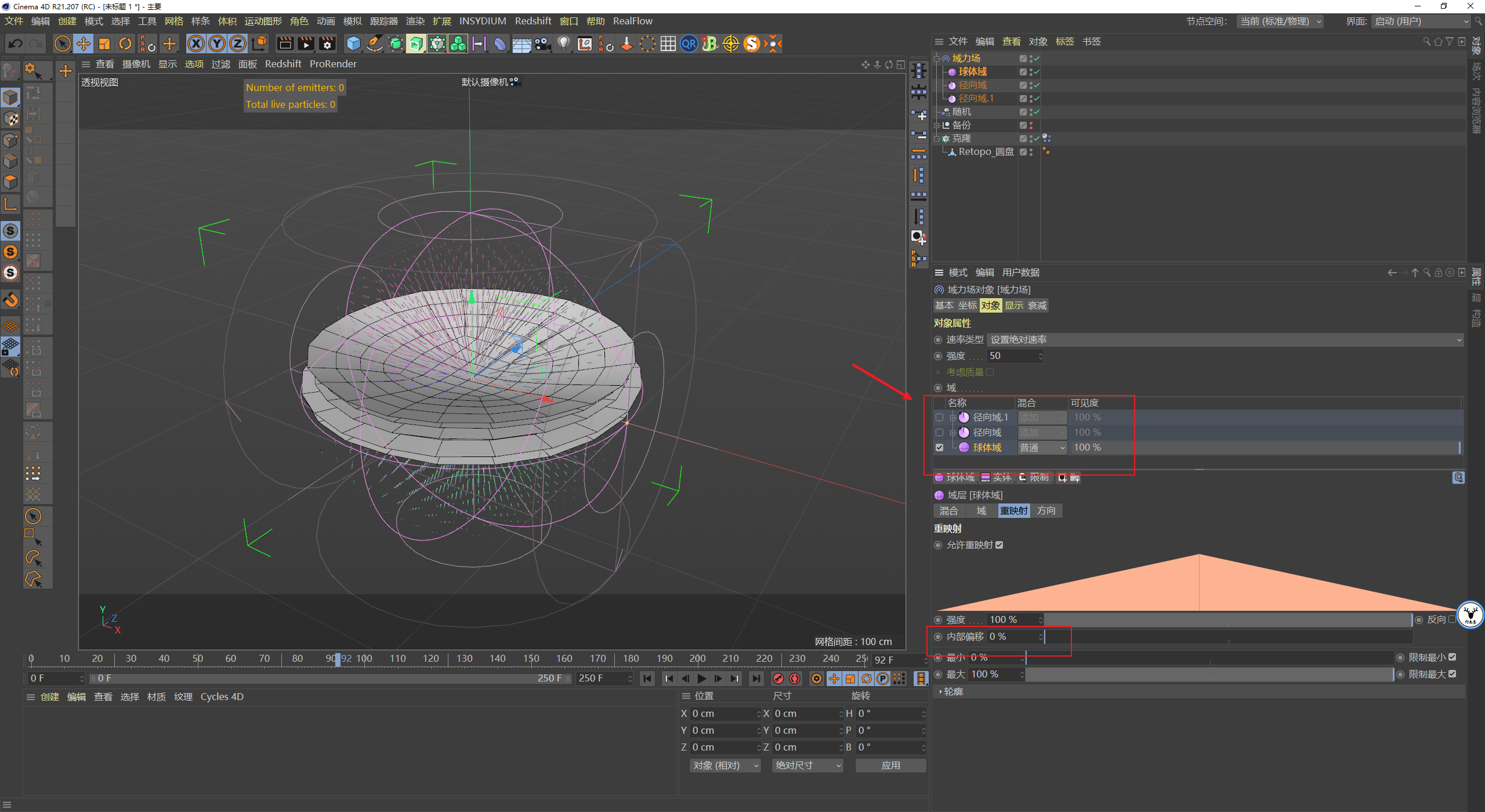Image resolution: width=1485 pixels, height=812 pixels.
Task: Uncheck the 球体域 field layer checkbox
Action: (939, 448)
